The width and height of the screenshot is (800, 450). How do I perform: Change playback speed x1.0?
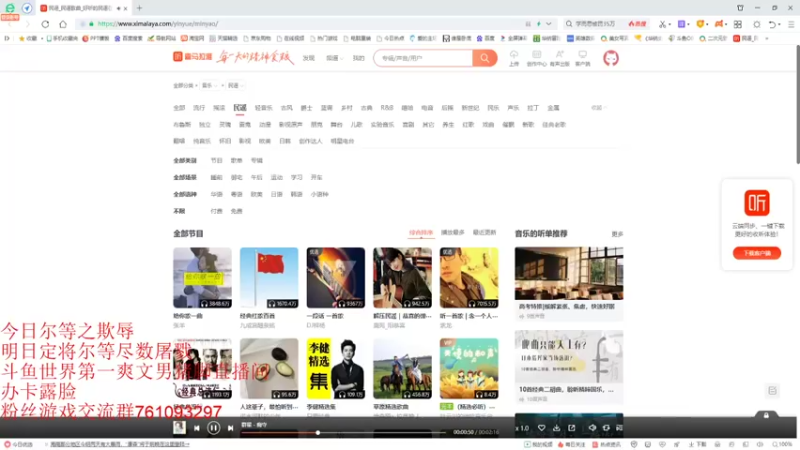point(522,428)
